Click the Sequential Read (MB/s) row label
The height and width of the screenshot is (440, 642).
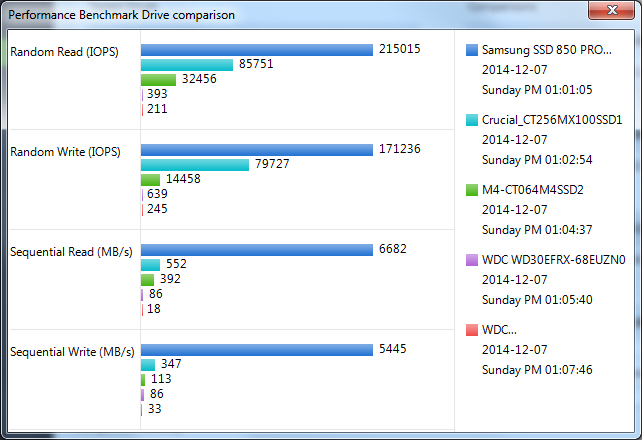[71, 252]
